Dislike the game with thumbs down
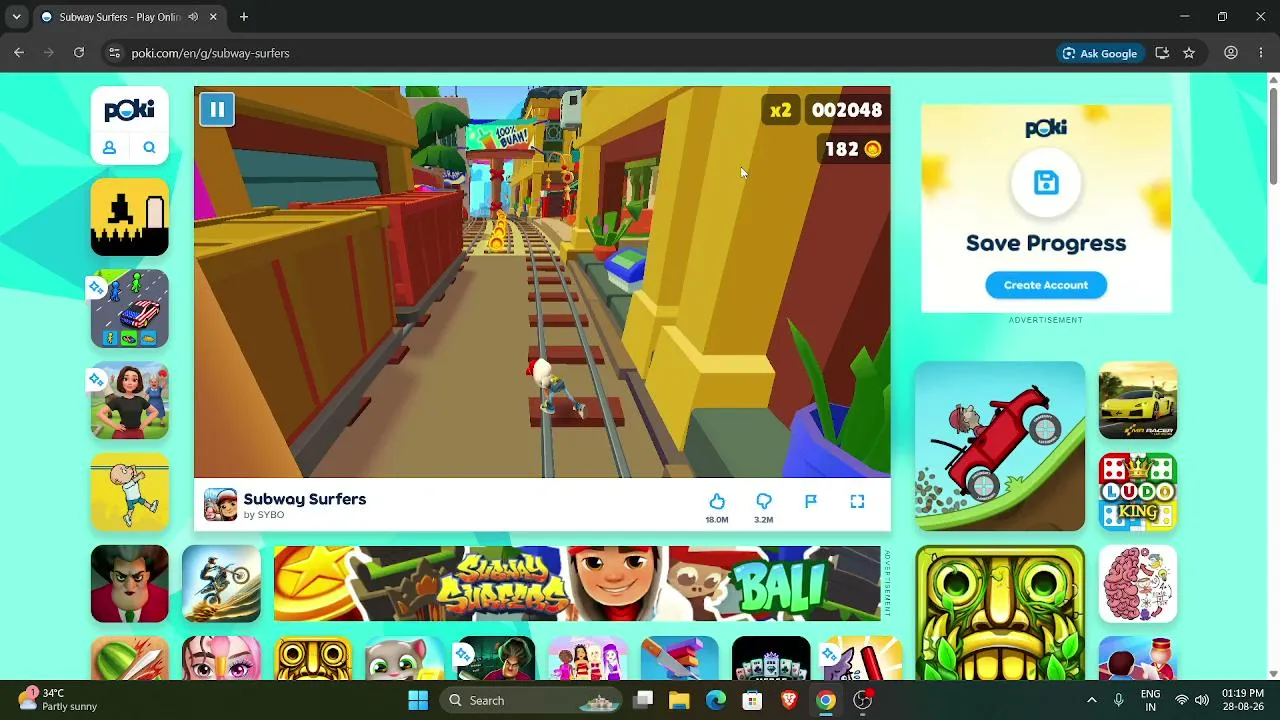 point(764,502)
